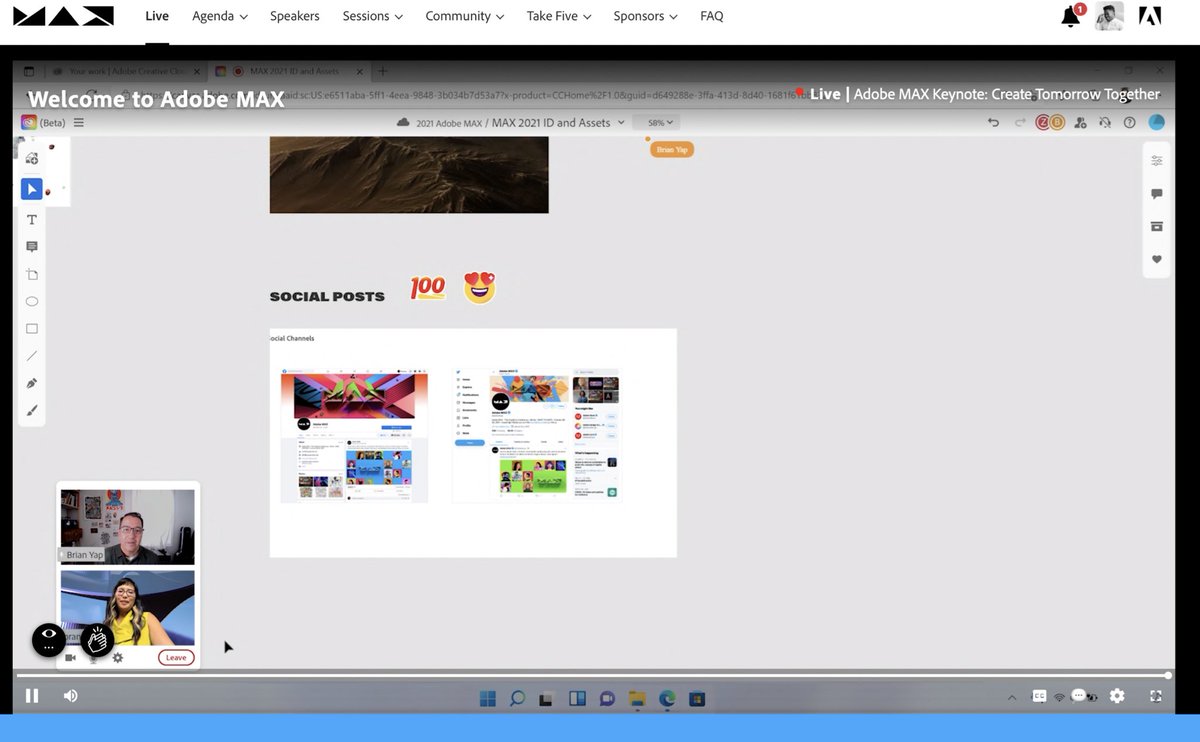Click the add image tool
Screen dimensions: 1200x742
click(32, 158)
